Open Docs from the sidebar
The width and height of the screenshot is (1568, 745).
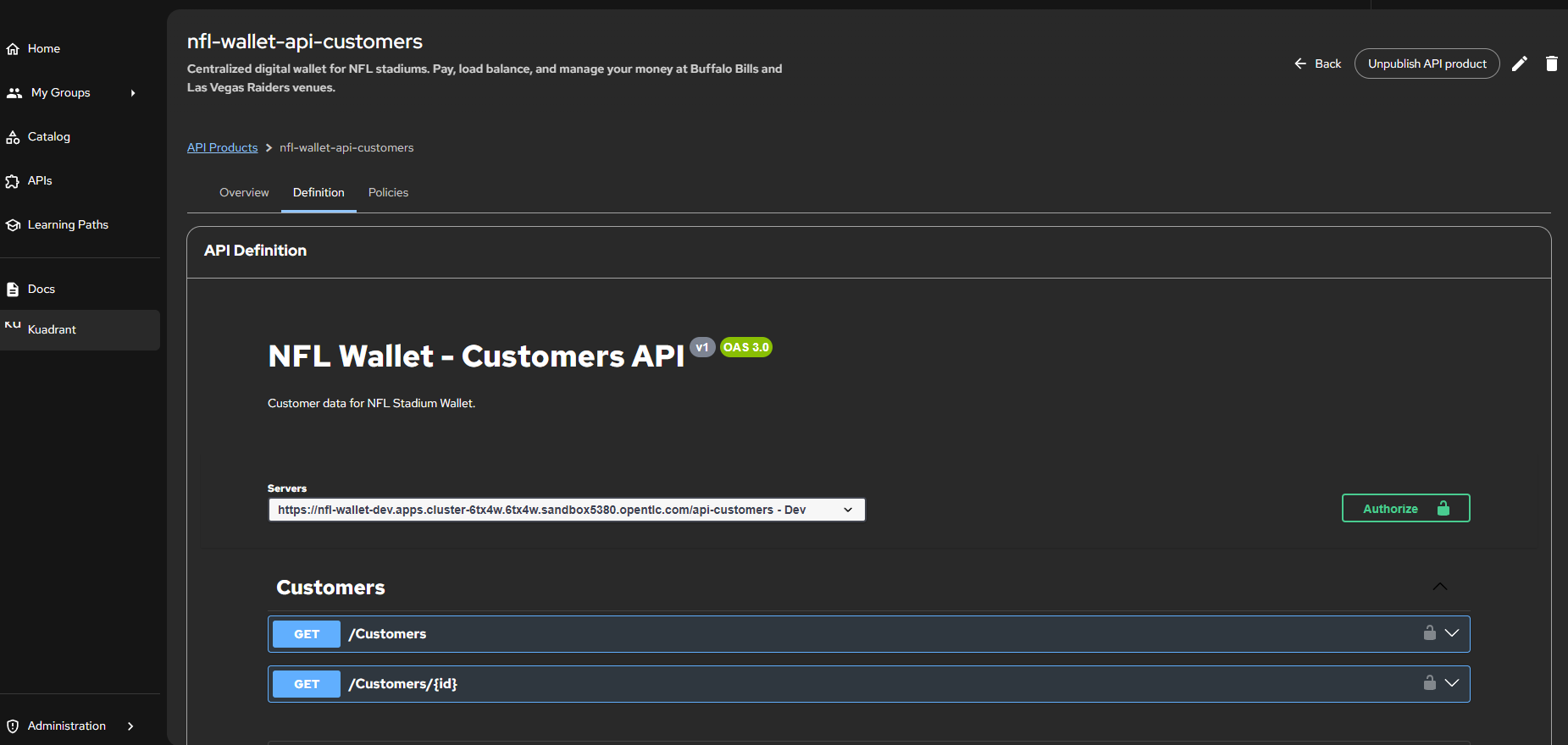point(41,290)
